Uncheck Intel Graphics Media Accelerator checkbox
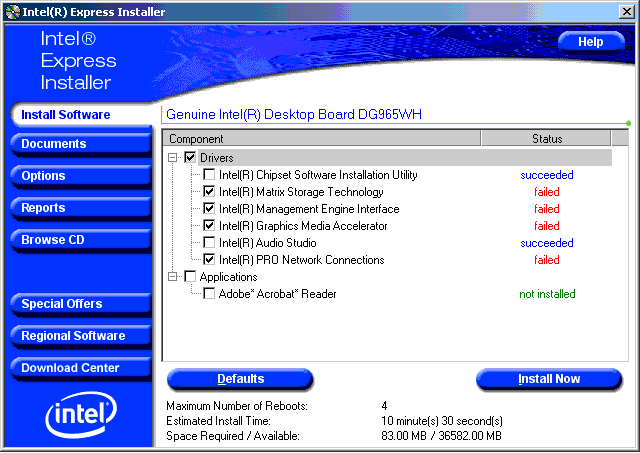 pos(209,226)
